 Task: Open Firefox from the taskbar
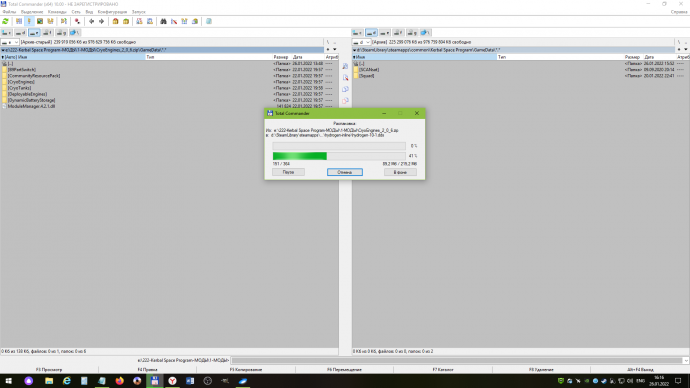119,381
